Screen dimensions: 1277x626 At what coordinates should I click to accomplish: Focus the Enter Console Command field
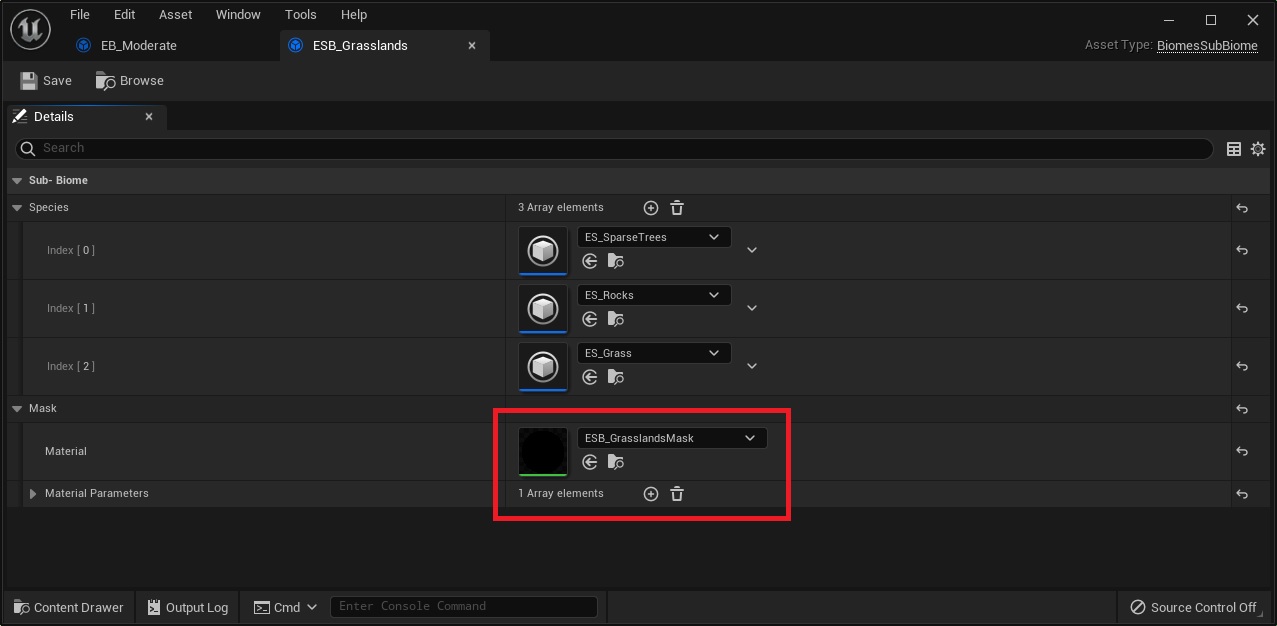pos(464,606)
